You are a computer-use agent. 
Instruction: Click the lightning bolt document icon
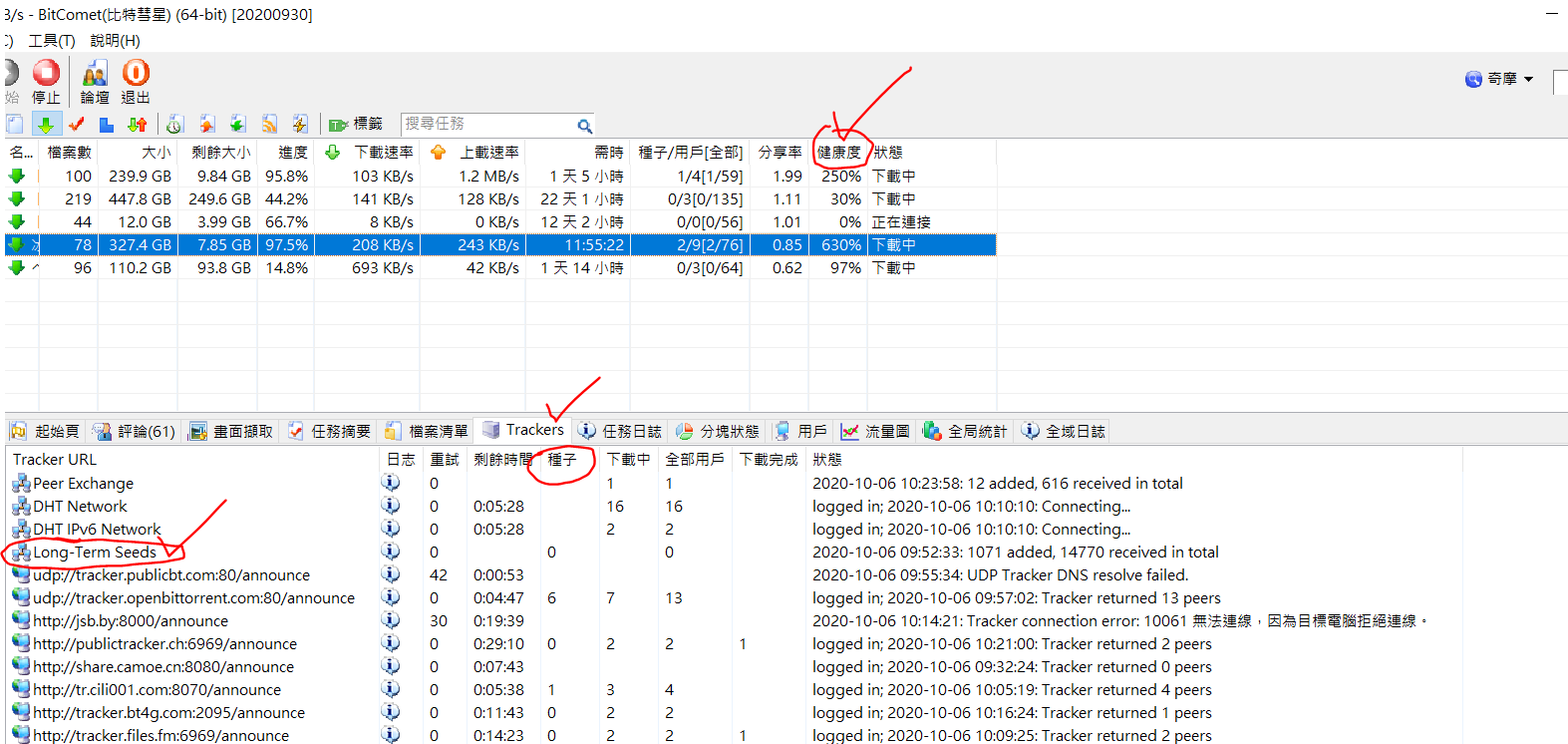(x=299, y=124)
